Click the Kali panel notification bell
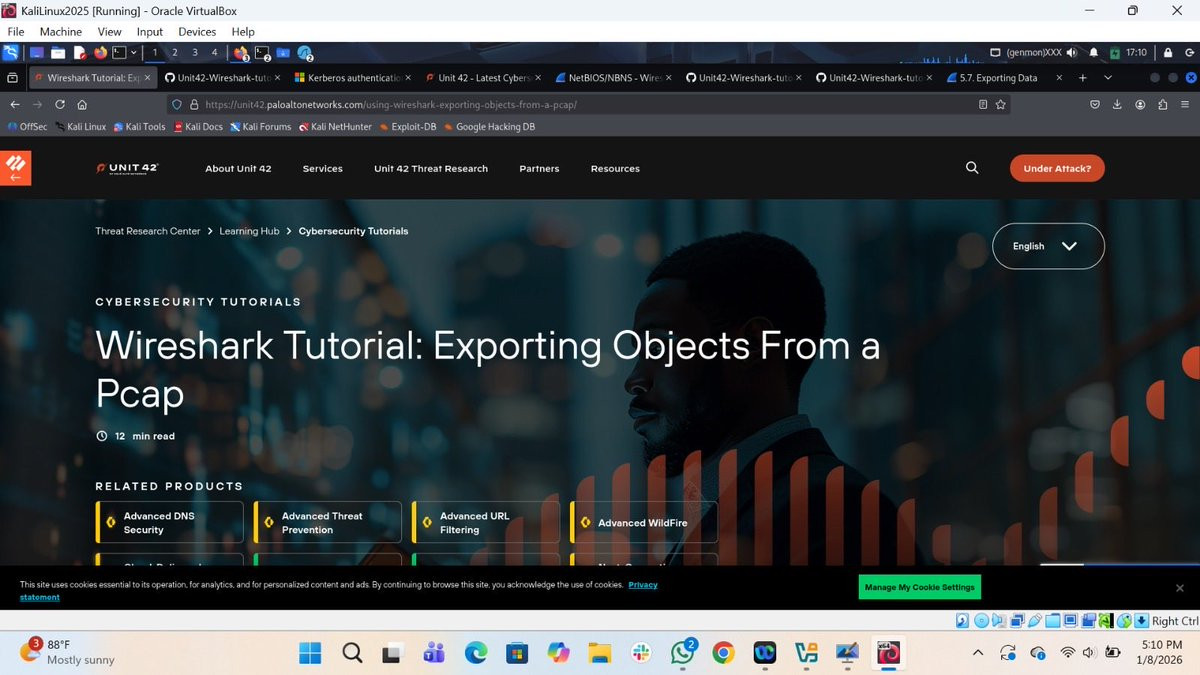The width and height of the screenshot is (1200, 675). pyautogui.click(x=1093, y=52)
